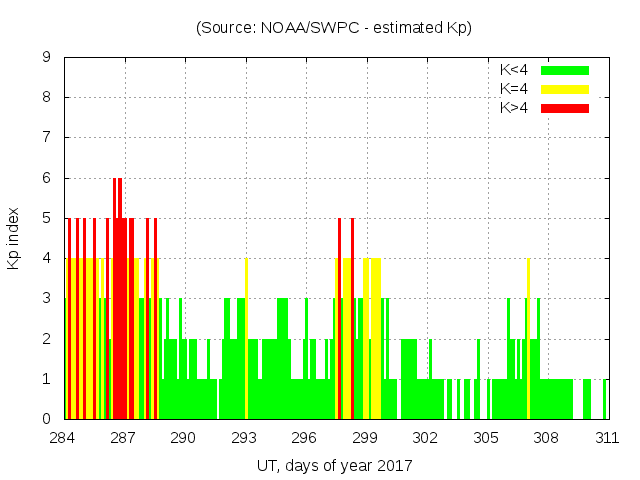Click the isolated yellow bar near day 307
The image size is (640, 480).
pos(528,340)
